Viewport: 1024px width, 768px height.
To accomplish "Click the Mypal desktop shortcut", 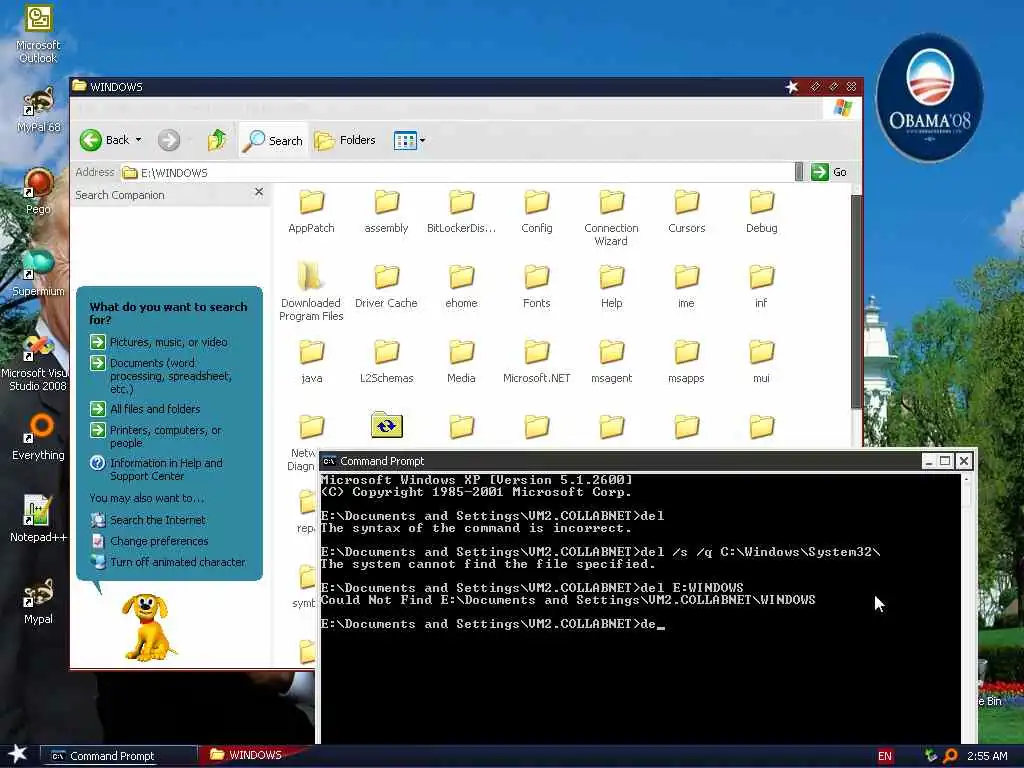I will pos(38,601).
